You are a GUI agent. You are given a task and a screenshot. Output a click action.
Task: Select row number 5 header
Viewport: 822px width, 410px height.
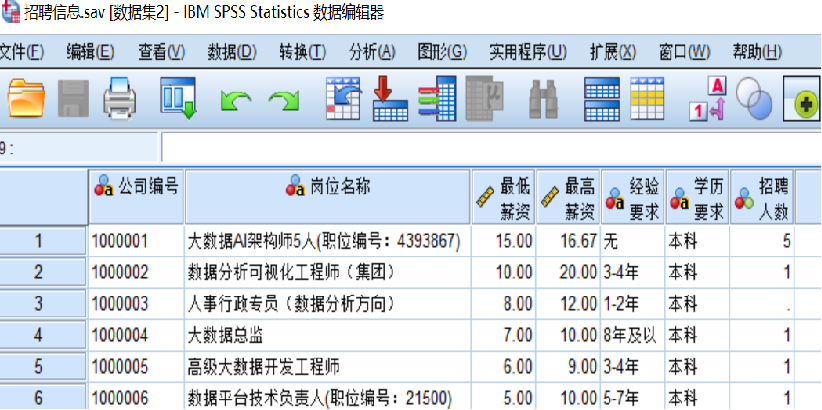coord(43,367)
